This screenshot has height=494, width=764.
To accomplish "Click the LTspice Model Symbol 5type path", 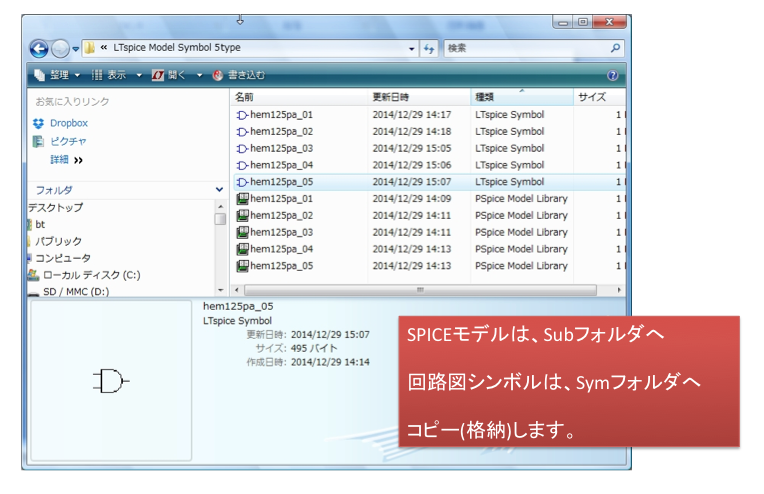I will click(x=177, y=48).
